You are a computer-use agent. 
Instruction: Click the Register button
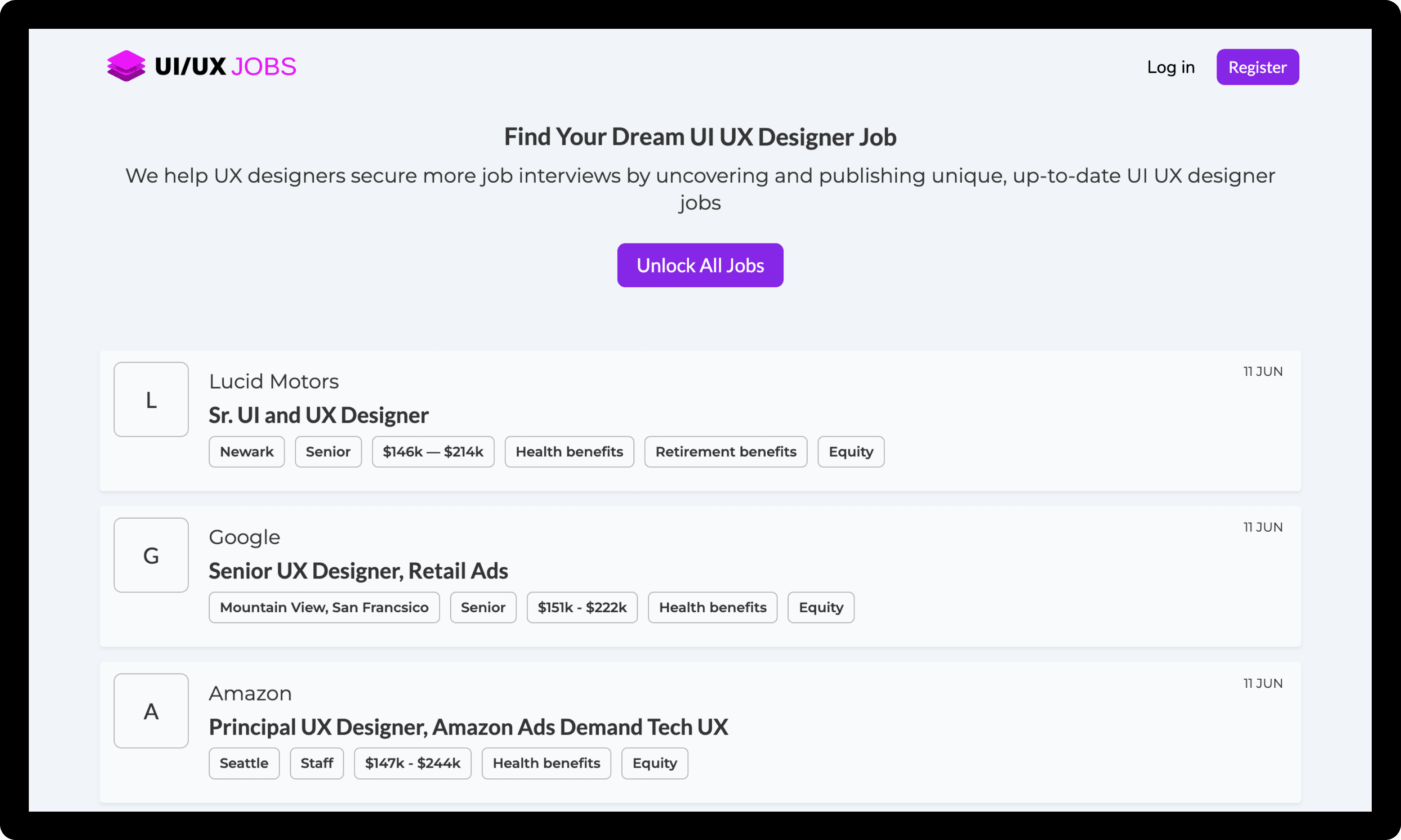1257,68
